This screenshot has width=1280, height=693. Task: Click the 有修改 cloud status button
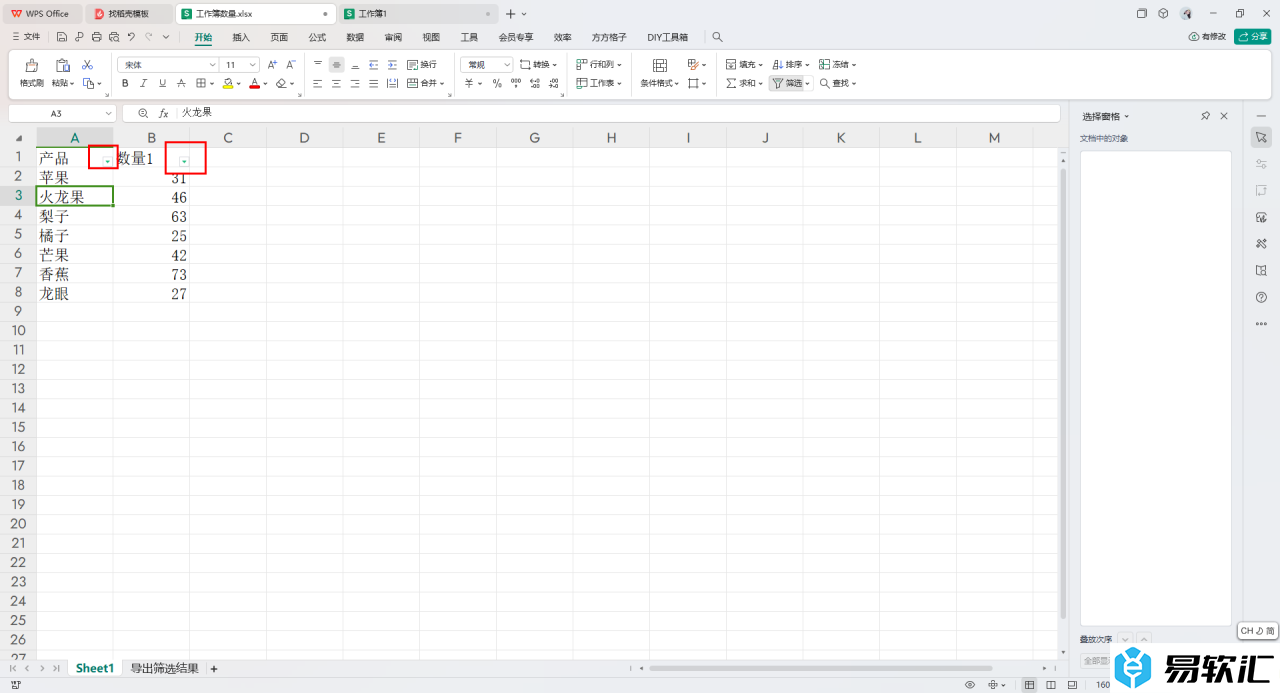click(1207, 36)
